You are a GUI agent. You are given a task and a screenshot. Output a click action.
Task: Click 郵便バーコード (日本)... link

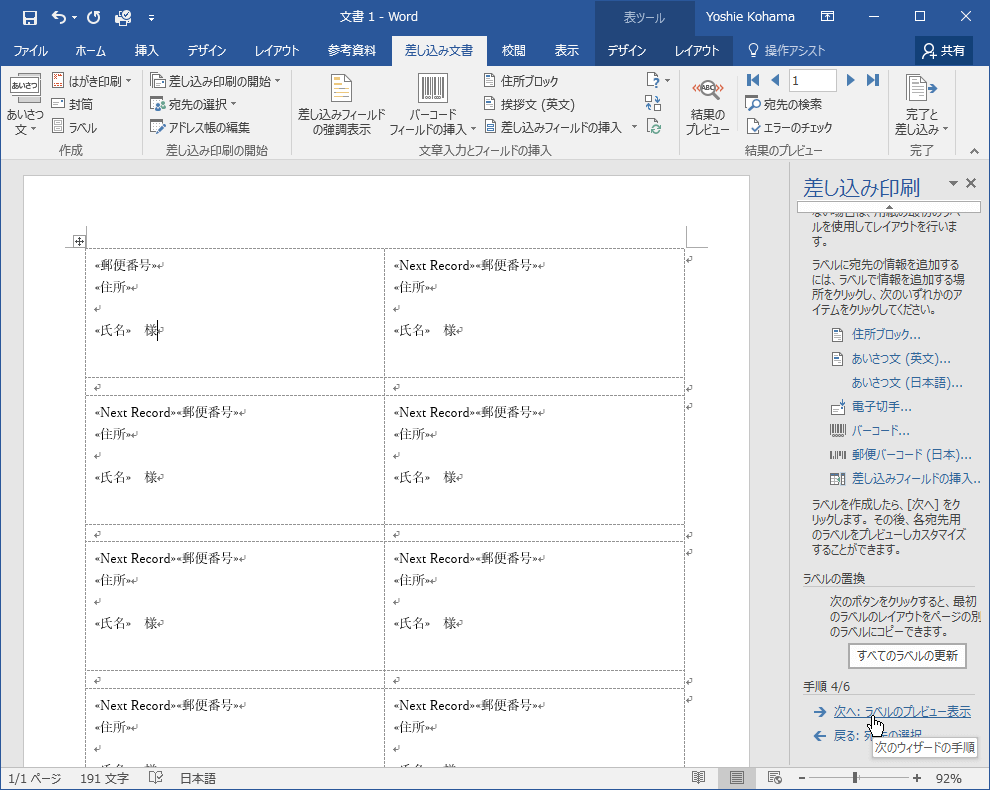point(912,455)
